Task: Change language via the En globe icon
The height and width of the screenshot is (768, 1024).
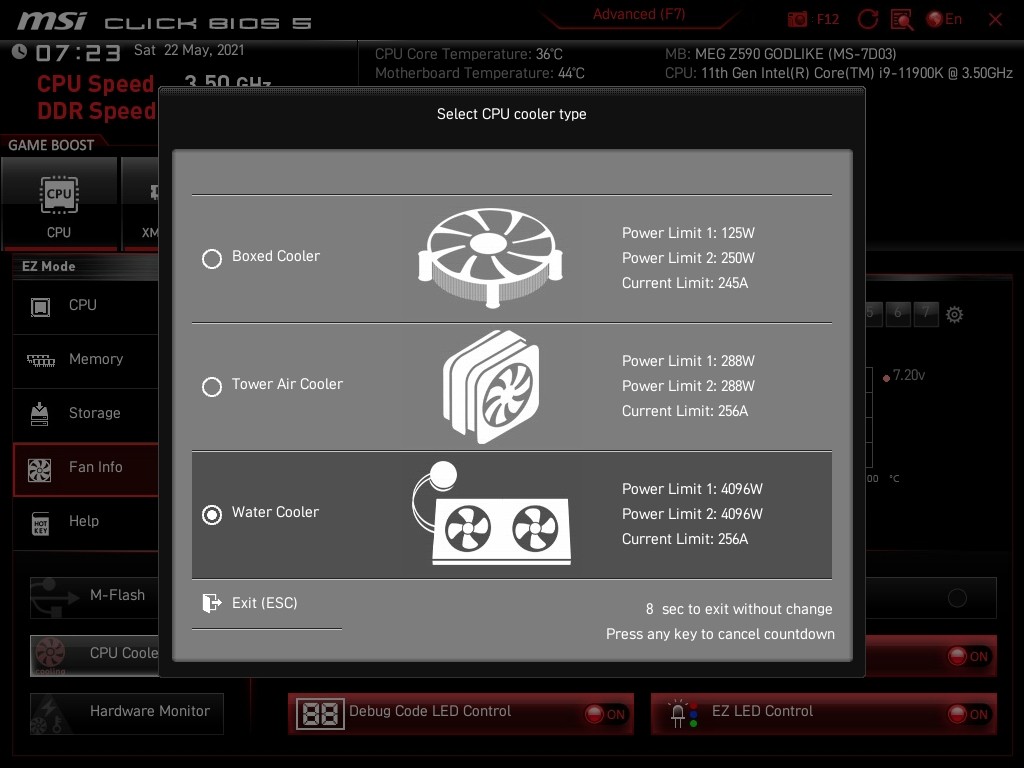Action: pyautogui.click(x=944, y=19)
